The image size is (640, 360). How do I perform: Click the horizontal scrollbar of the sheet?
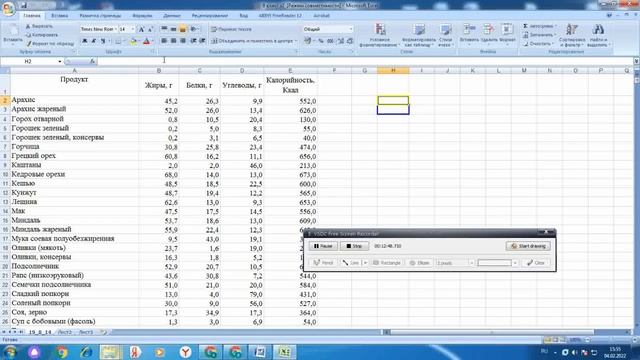[x=492, y=332]
